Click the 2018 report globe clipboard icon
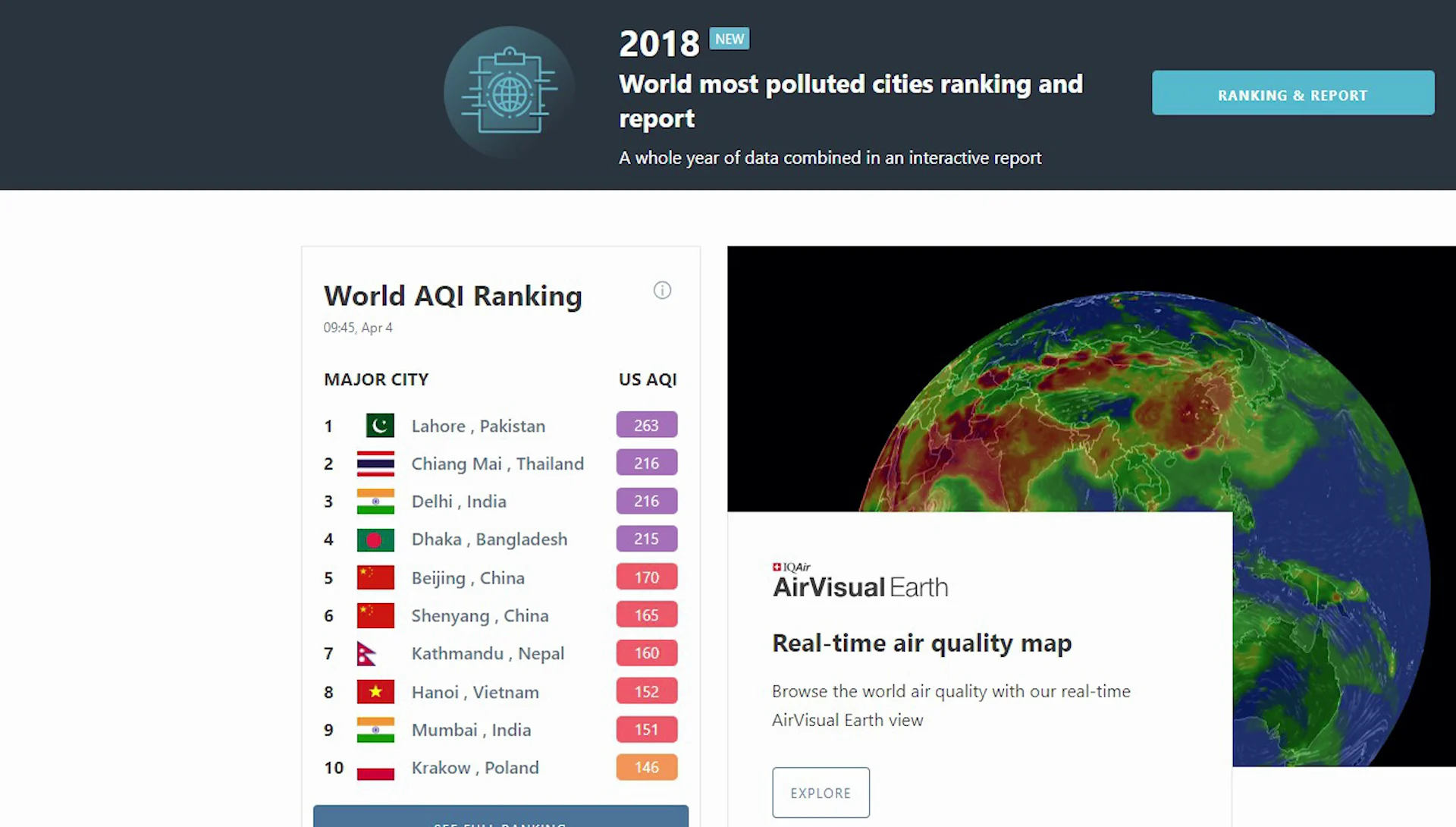Viewport: 1456px width, 827px height. [510, 92]
